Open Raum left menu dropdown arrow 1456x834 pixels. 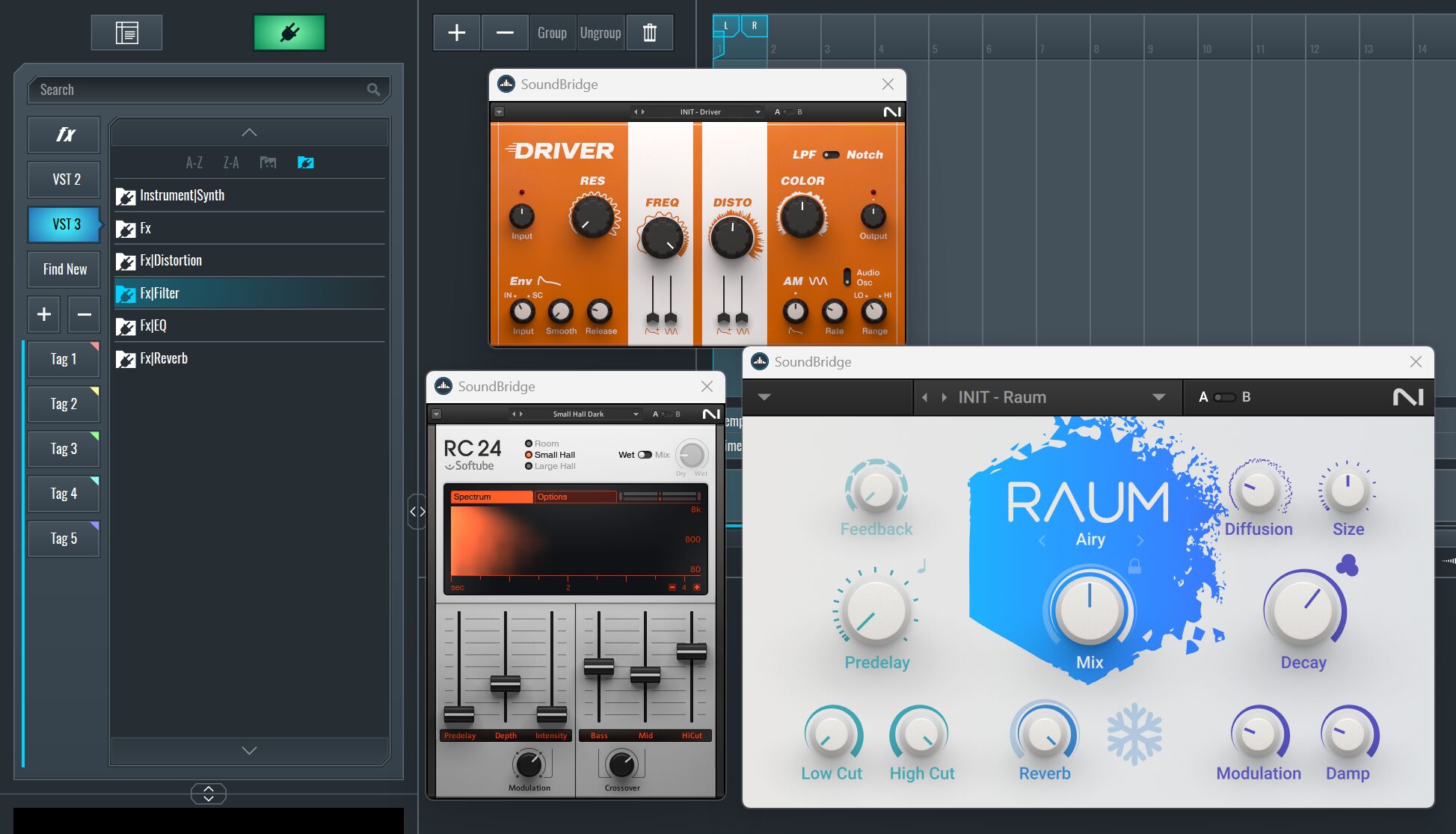764,397
